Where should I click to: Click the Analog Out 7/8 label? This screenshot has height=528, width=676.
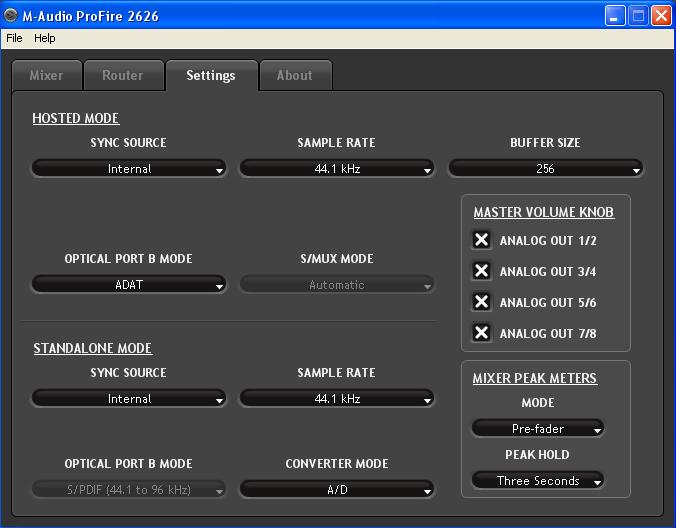coord(548,334)
